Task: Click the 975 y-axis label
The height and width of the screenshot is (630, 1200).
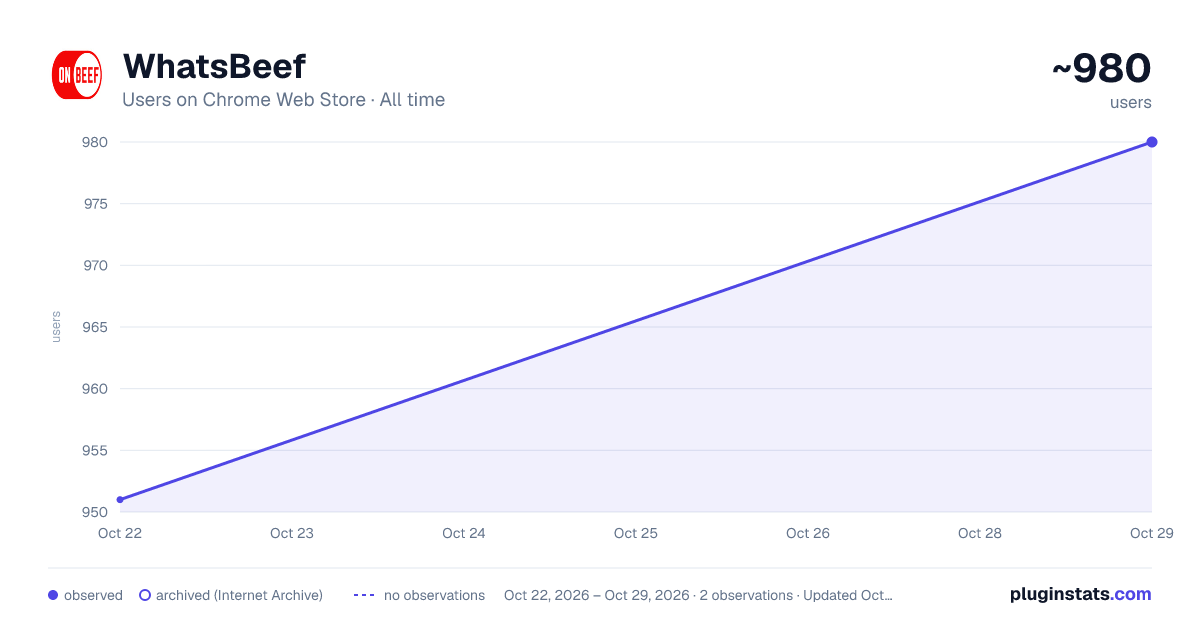Action: point(95,204)
